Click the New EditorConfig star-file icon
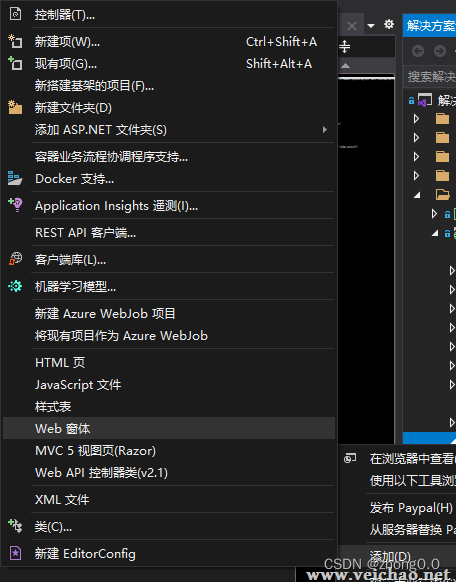 [x=15, y=553]
